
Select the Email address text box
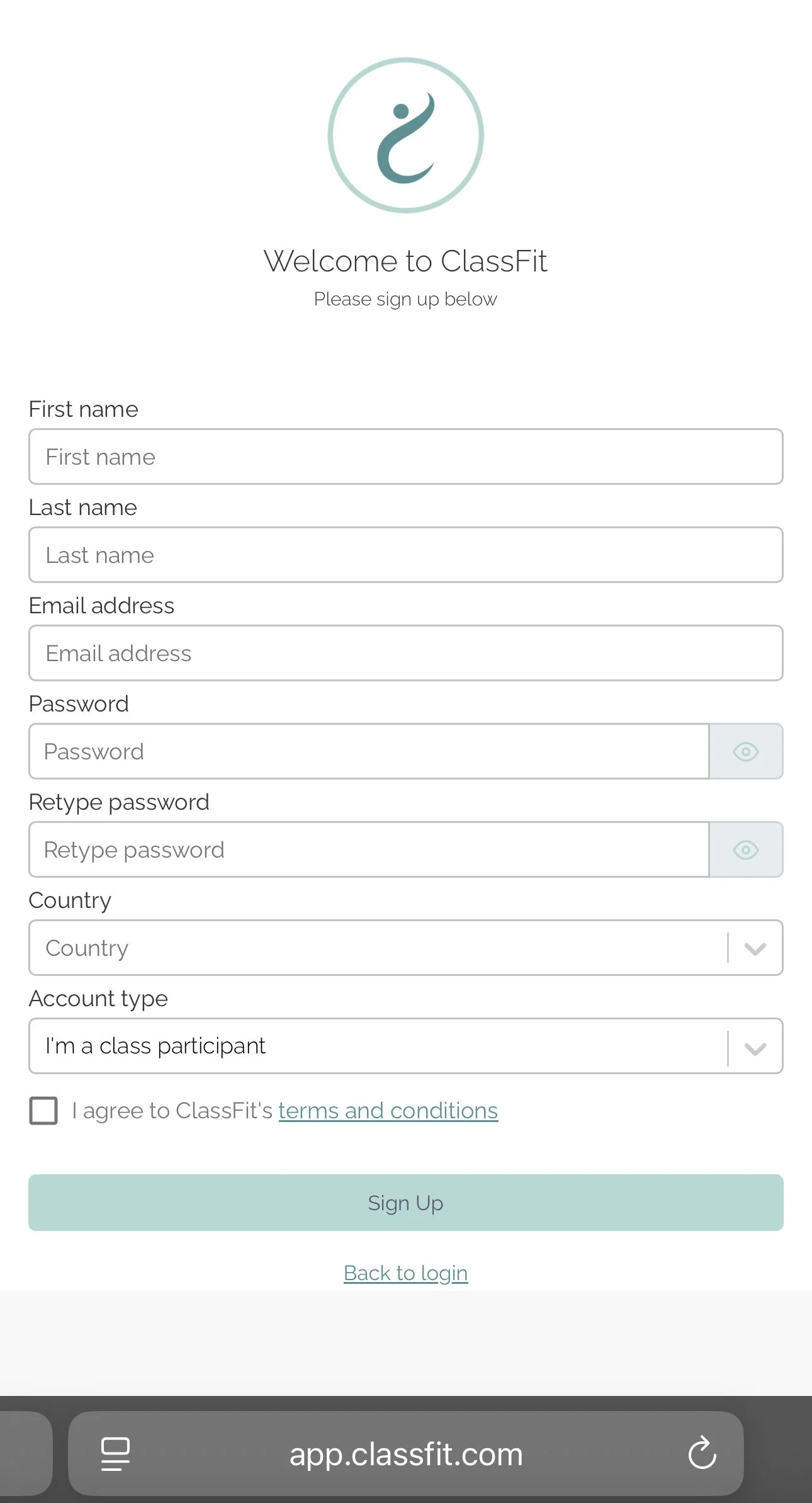pyautogui.click(x=406, y=654)
